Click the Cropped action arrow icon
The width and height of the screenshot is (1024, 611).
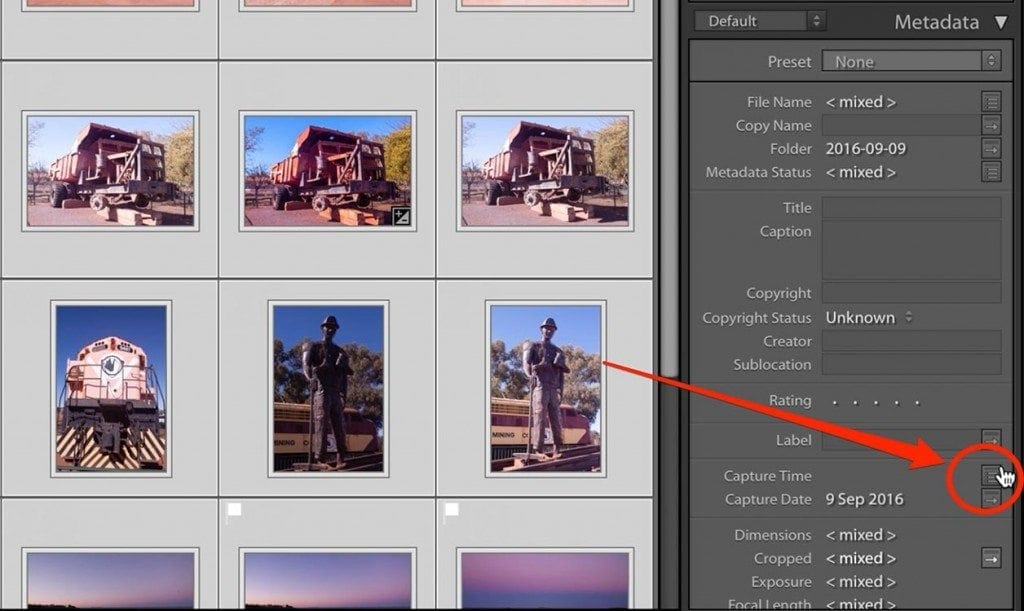click(990, 558)
